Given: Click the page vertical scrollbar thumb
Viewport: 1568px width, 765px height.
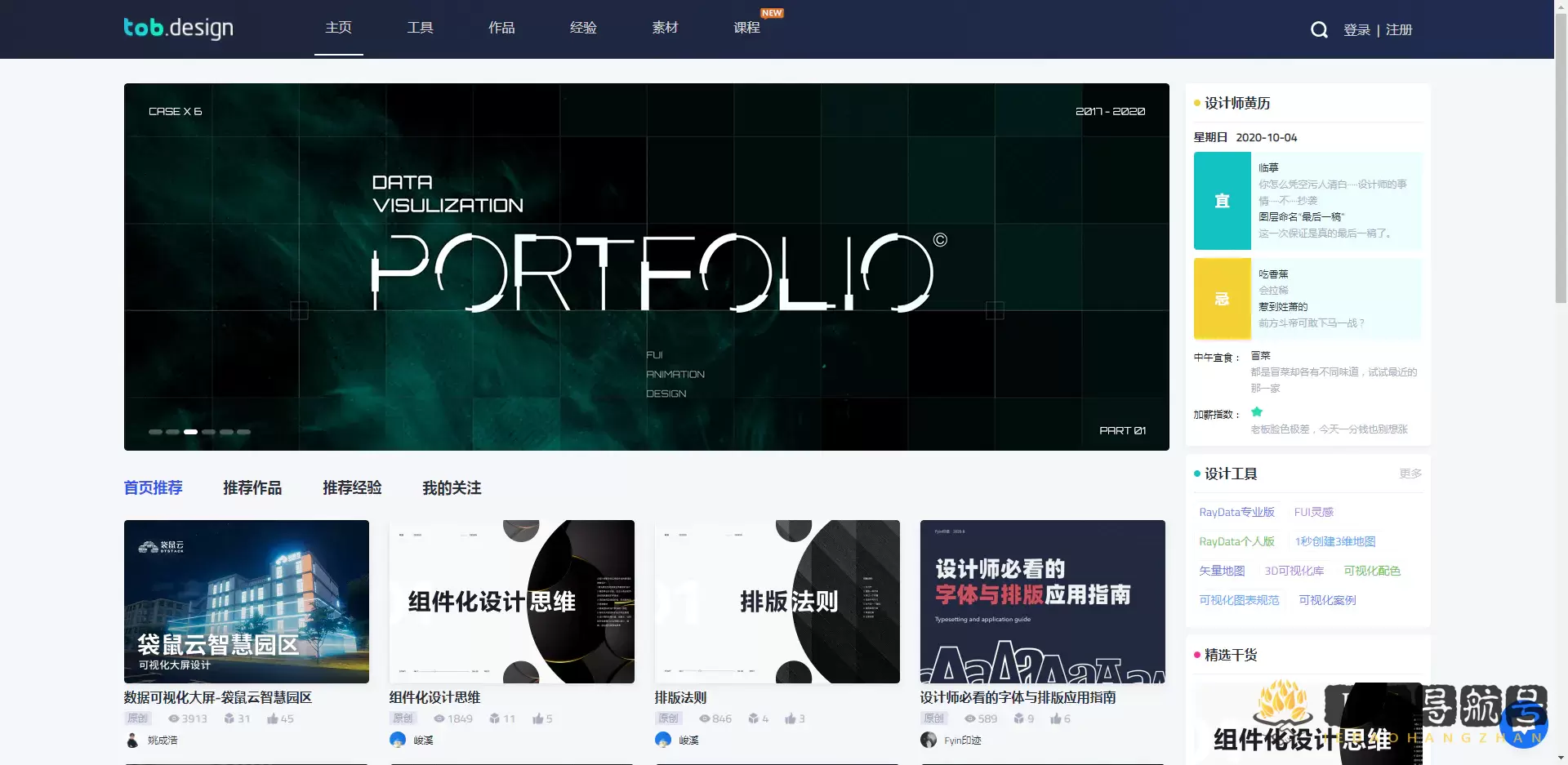Looking at the screenshot, I should coord(1561,159).
